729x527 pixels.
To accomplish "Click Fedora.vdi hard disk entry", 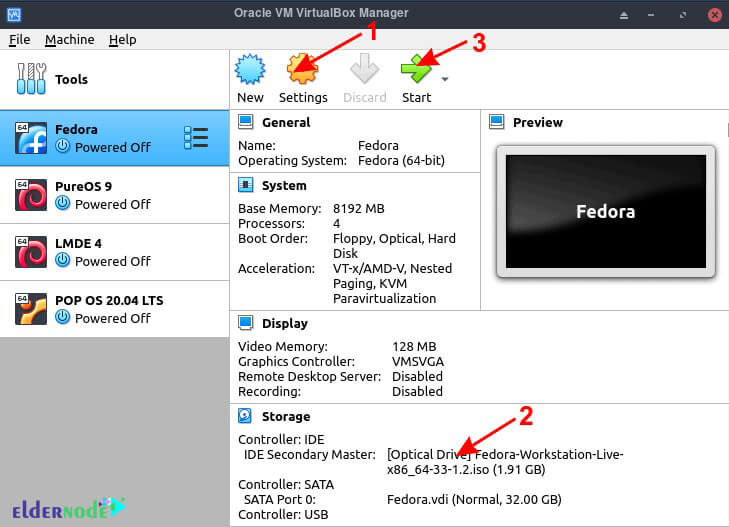I will [474, 500].
